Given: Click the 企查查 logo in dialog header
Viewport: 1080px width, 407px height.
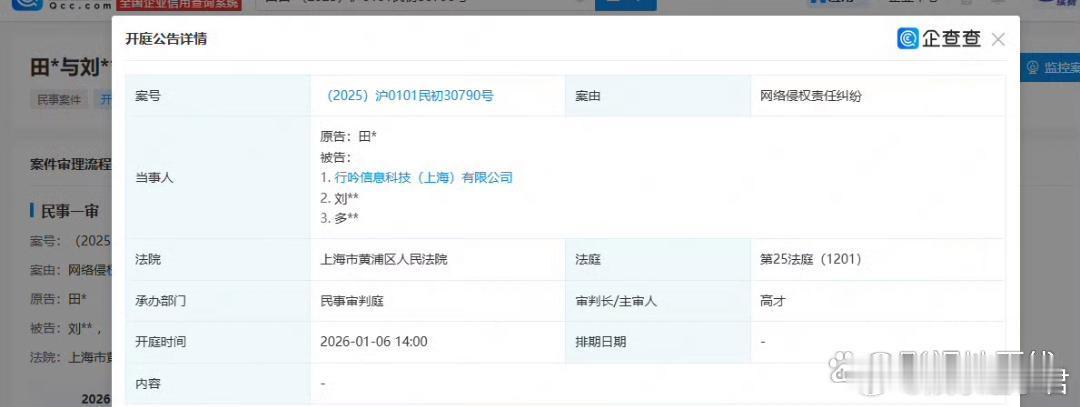Looking at the screenshot, I should coord(939,39).
